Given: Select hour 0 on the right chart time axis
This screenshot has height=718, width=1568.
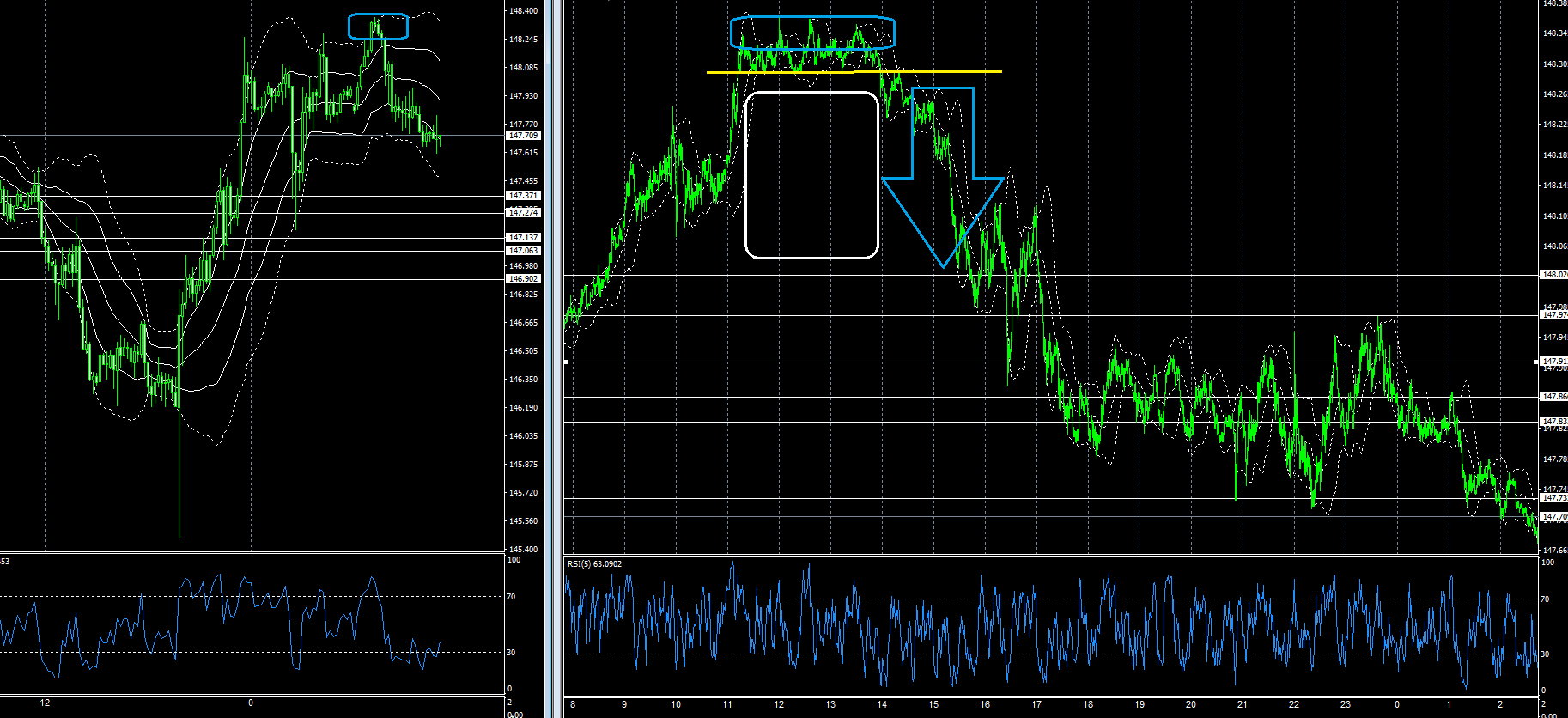Looking at the screenshot, I should click(x=1397, y=704).
